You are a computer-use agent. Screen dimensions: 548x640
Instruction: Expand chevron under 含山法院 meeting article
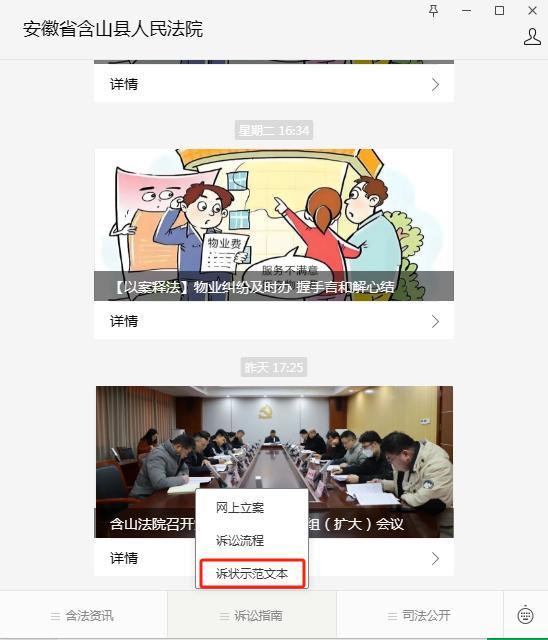coord(435,558)
